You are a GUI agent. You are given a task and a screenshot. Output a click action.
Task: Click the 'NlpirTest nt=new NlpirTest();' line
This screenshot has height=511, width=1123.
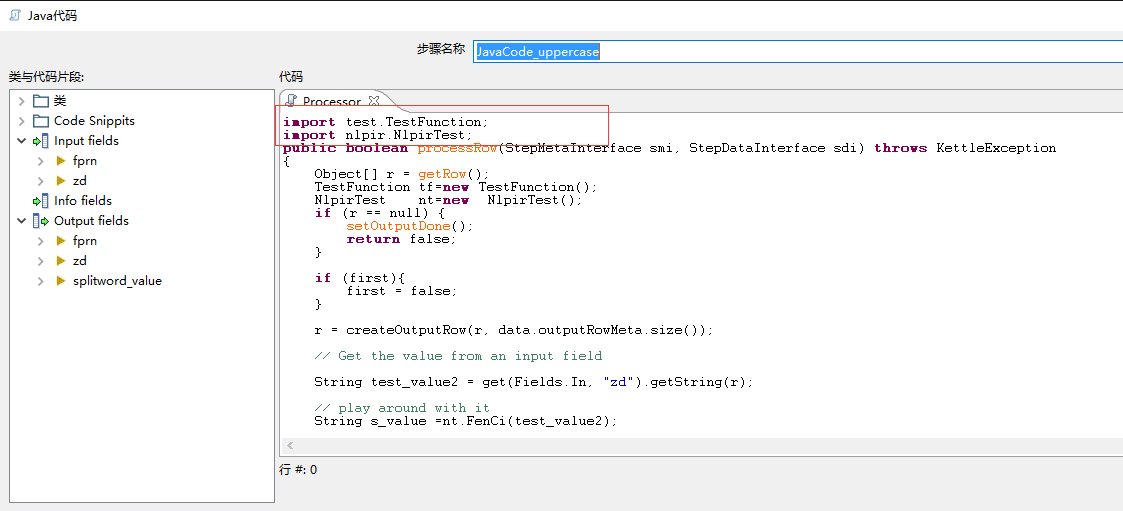pos(448,200)
